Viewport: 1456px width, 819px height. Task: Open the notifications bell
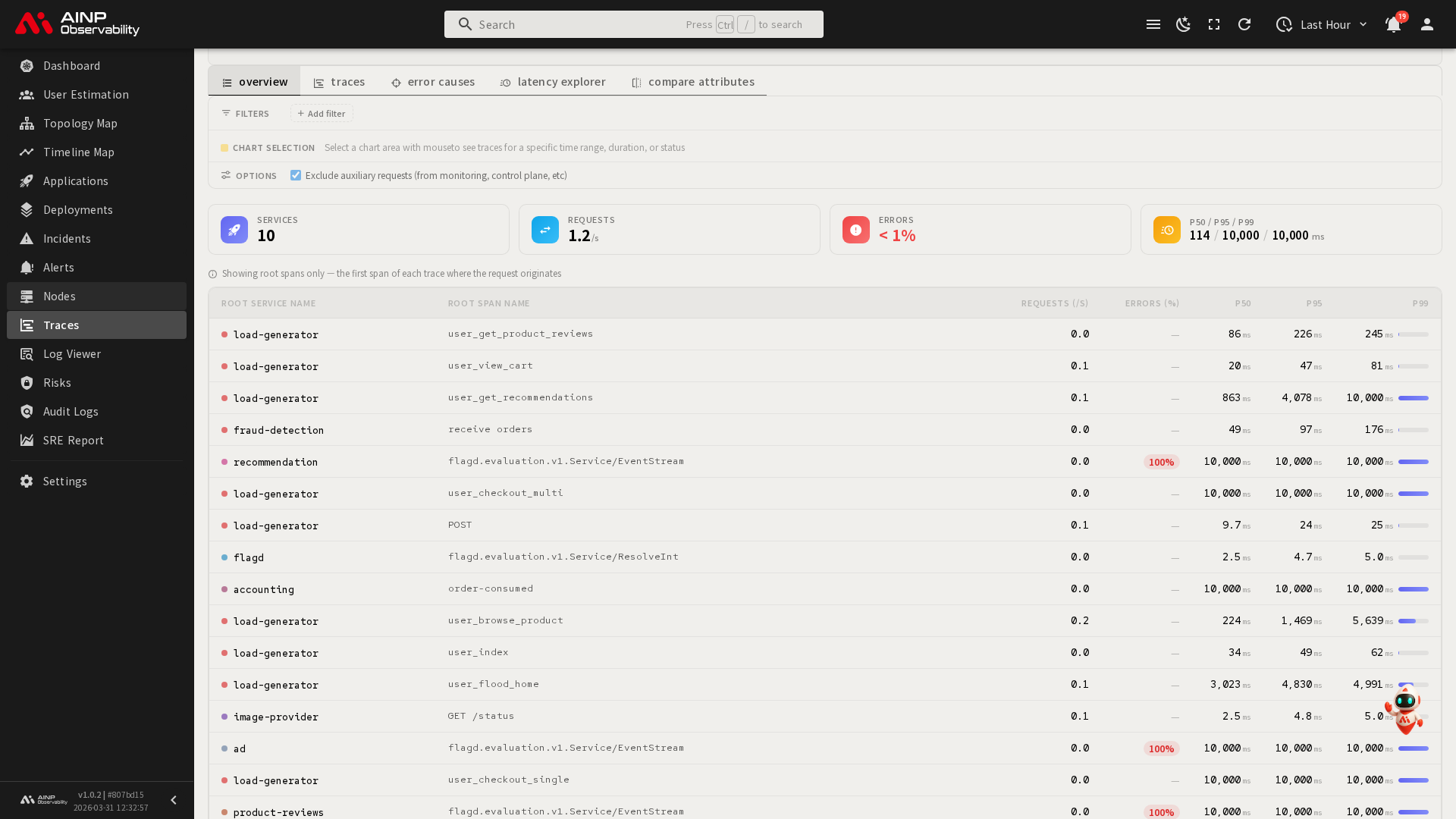1393,24
